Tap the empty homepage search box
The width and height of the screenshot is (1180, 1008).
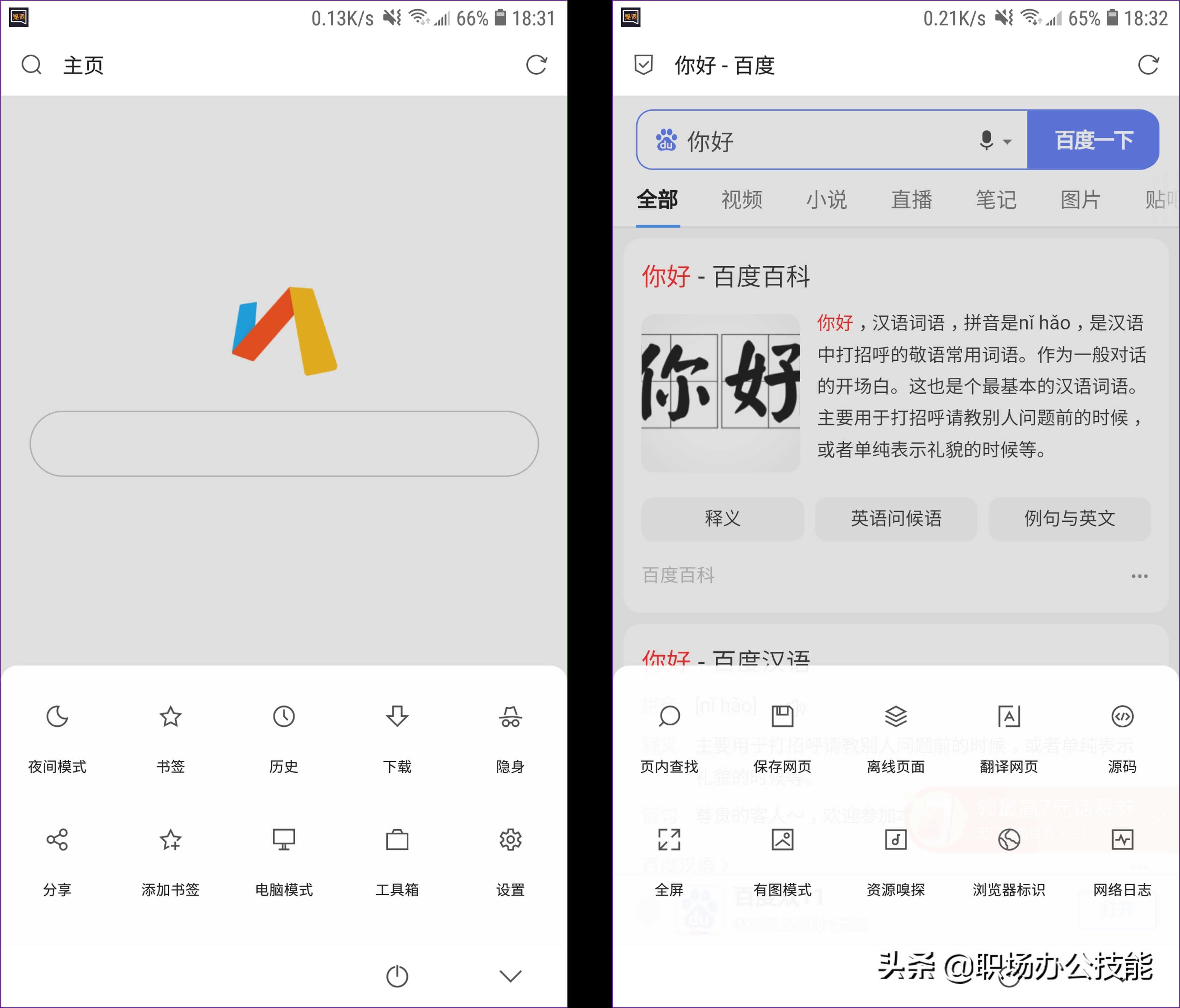pos(284,443)
